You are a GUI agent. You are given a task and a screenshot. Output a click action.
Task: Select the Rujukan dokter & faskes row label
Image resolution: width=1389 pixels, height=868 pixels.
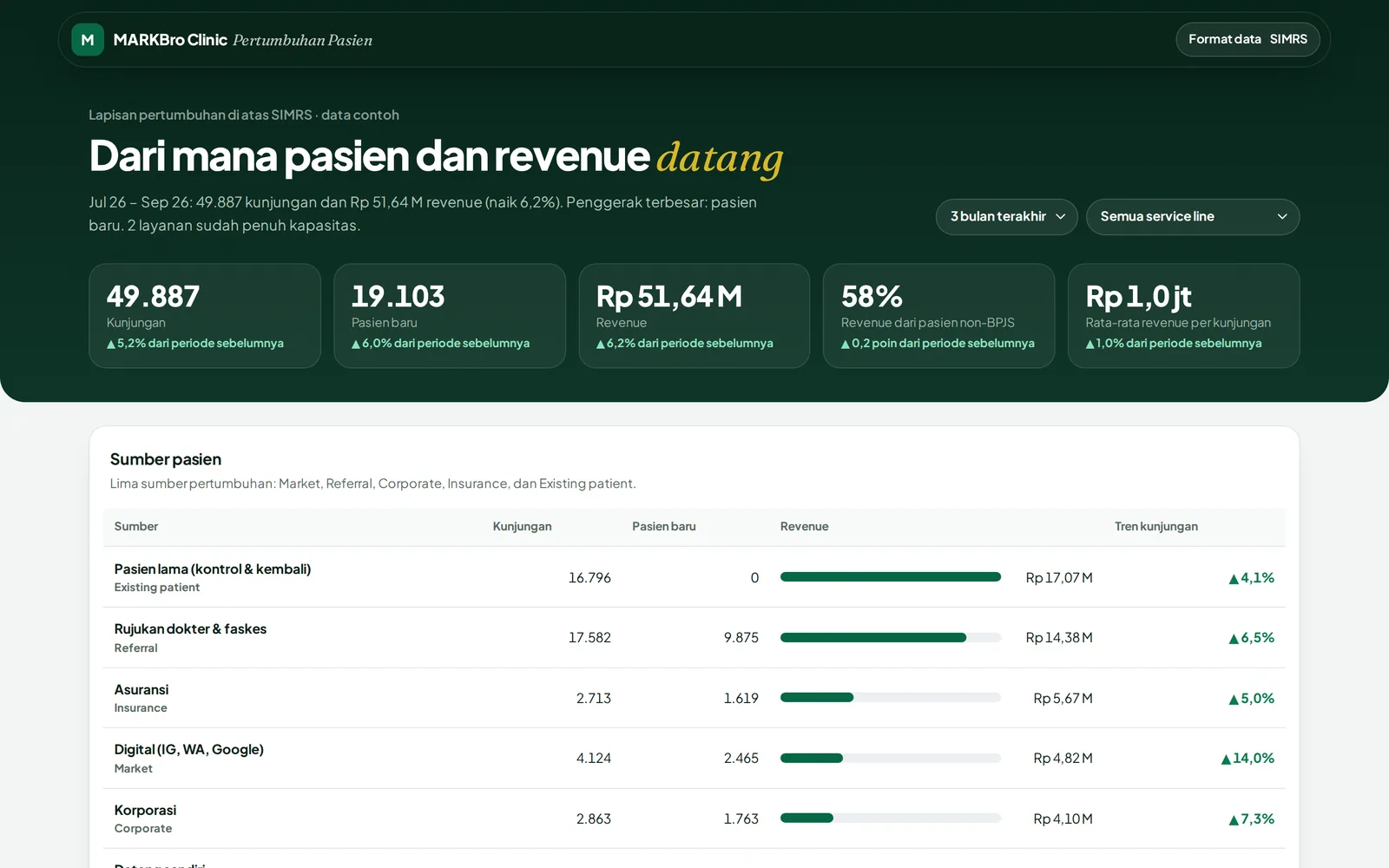click(x=190, y=629)
